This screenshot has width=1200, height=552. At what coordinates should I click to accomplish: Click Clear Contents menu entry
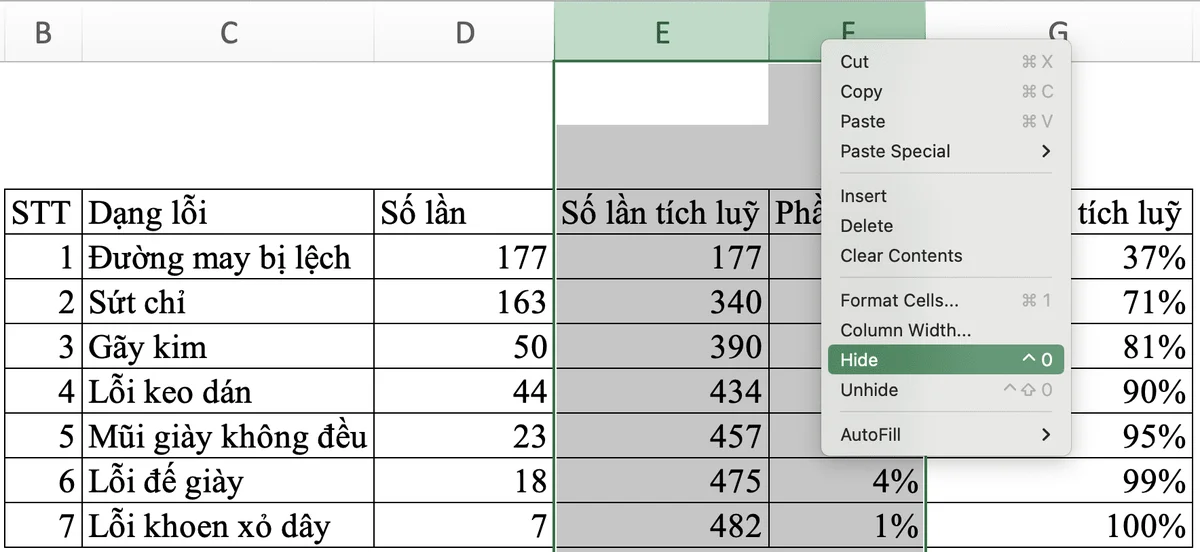946,256
